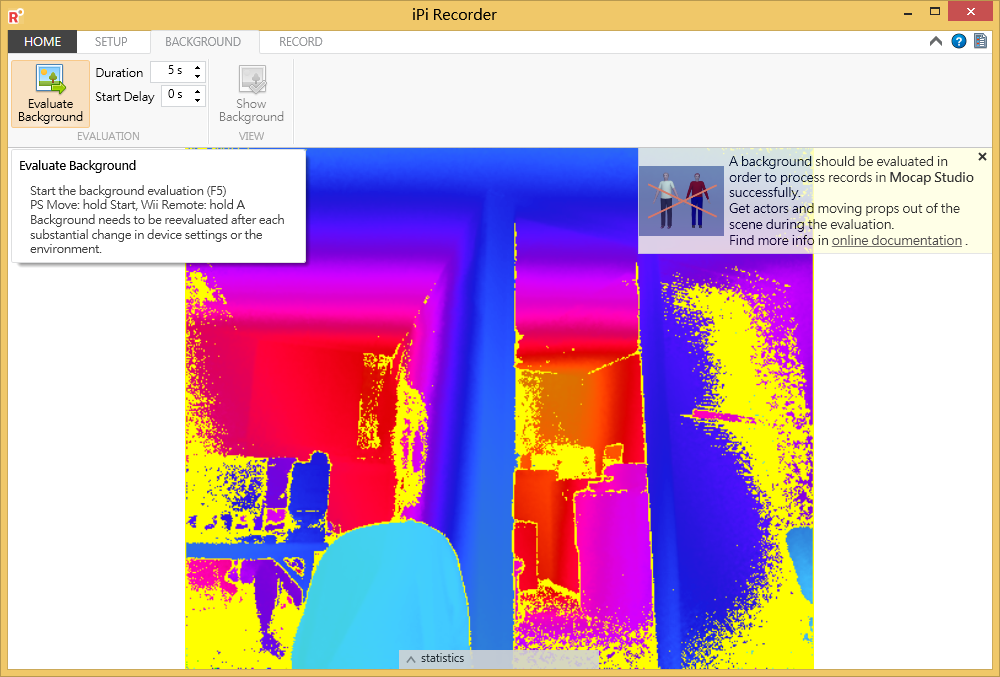The image size is (1000, 677).
Task: Click the Duration value field
Action: coord(170,72)
